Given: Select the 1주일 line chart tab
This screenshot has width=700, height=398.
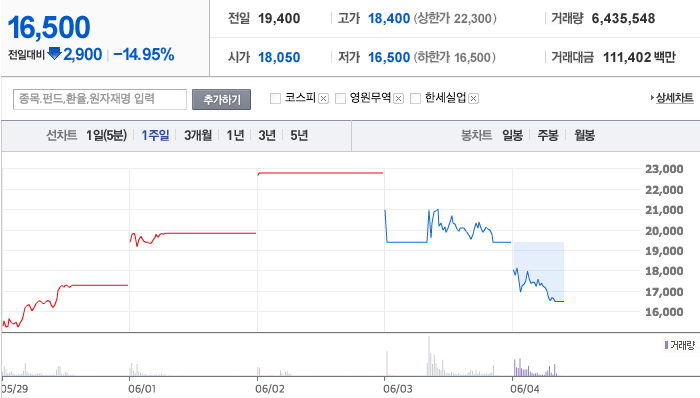Looking at the screenshot, I should (155, 135).
